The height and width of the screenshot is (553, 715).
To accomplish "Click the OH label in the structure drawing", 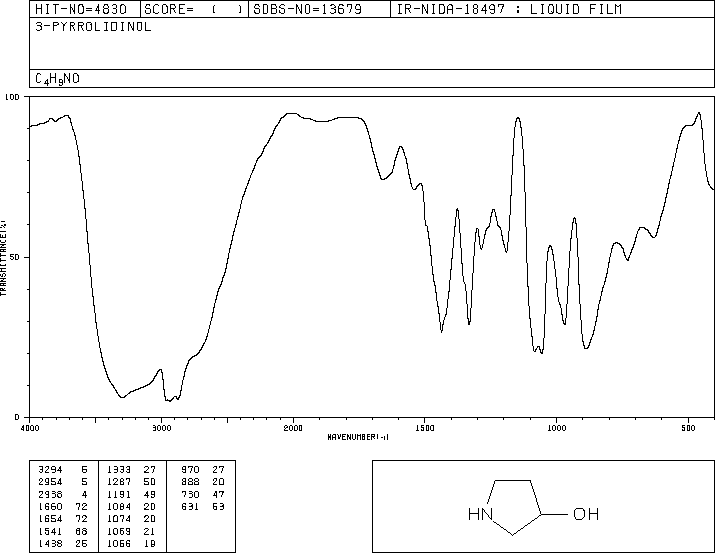I will click(586, 514).
